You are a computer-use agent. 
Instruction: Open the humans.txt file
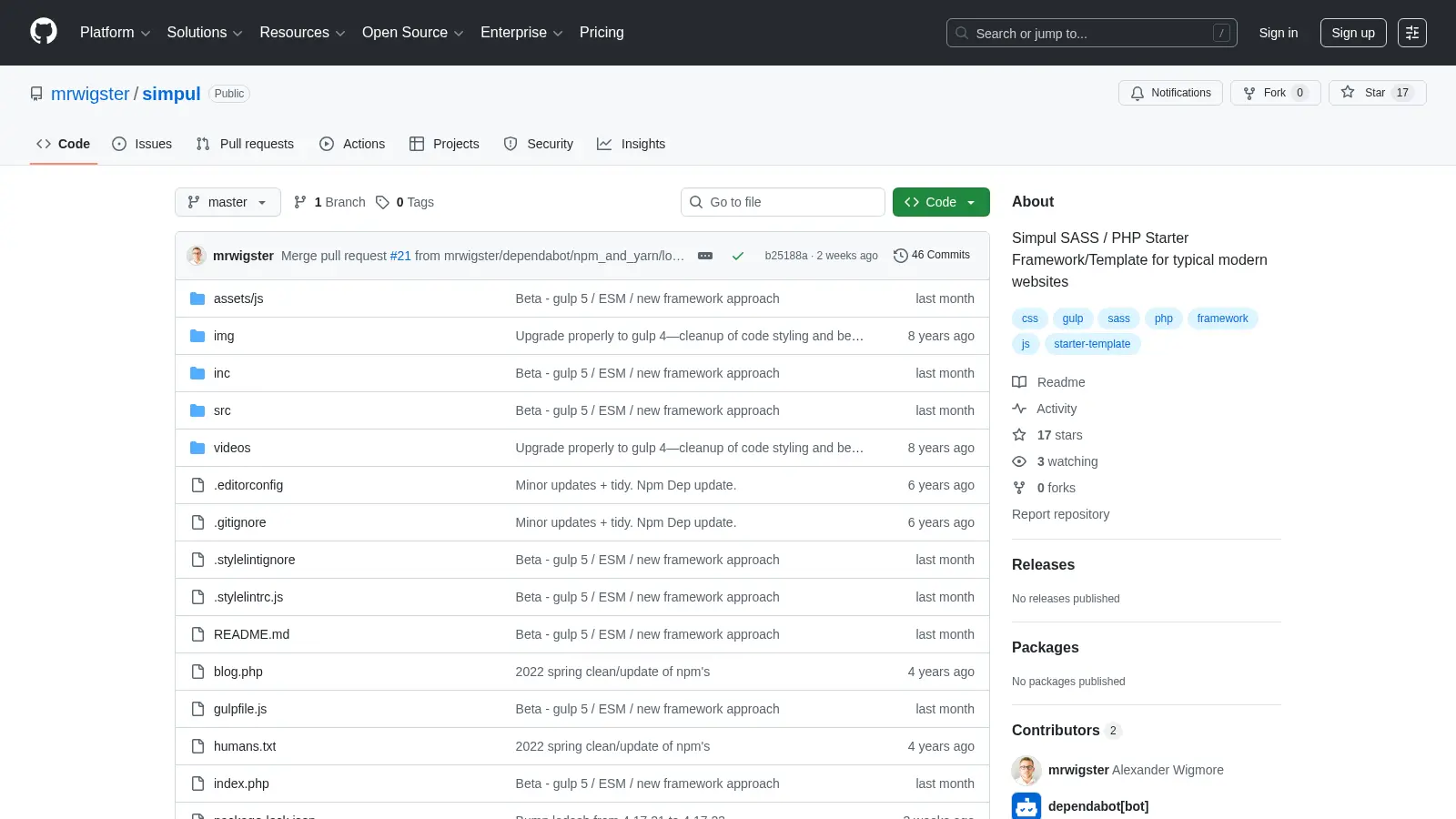click(x=245, y=746)
